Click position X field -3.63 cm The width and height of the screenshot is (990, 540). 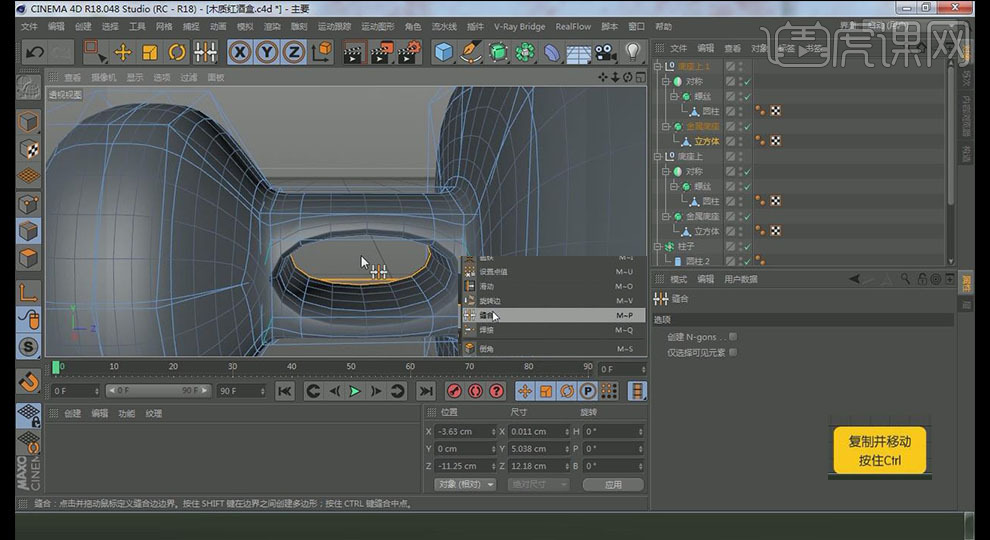(466, 431)
